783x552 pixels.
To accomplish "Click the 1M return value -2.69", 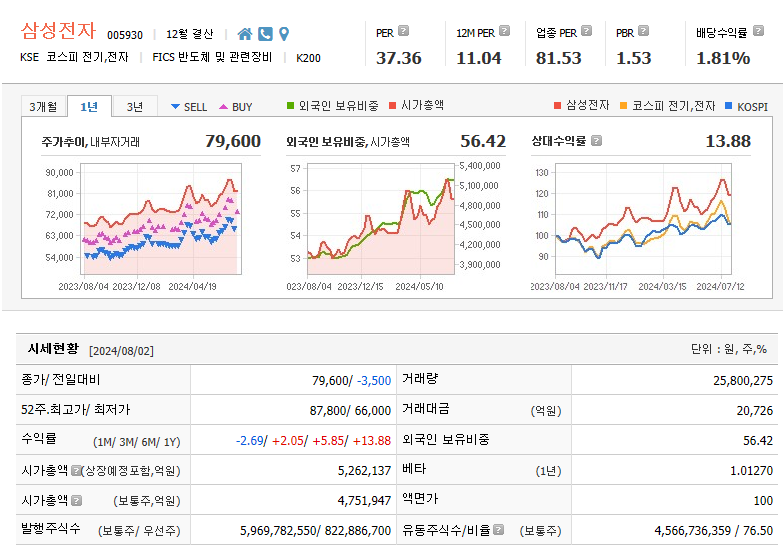I will pos(250,441).
